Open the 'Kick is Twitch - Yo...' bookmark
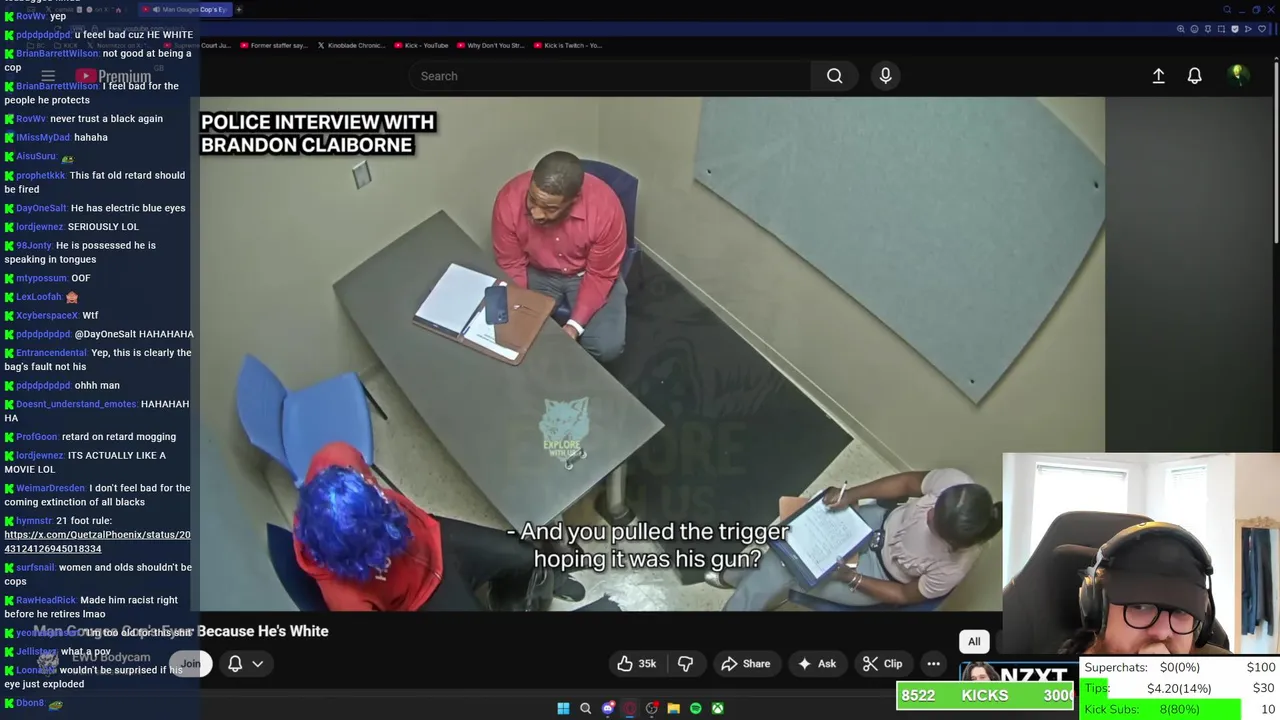Image resolution: width=1280 pixels, height=720 pixels. tap(568, 45)
